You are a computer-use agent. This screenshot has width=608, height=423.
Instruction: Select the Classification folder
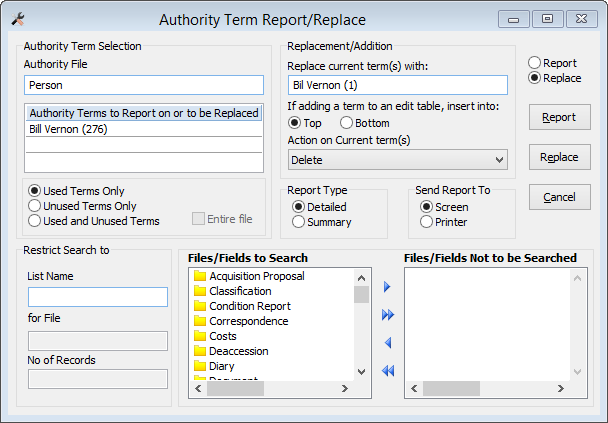click(232, 291)
